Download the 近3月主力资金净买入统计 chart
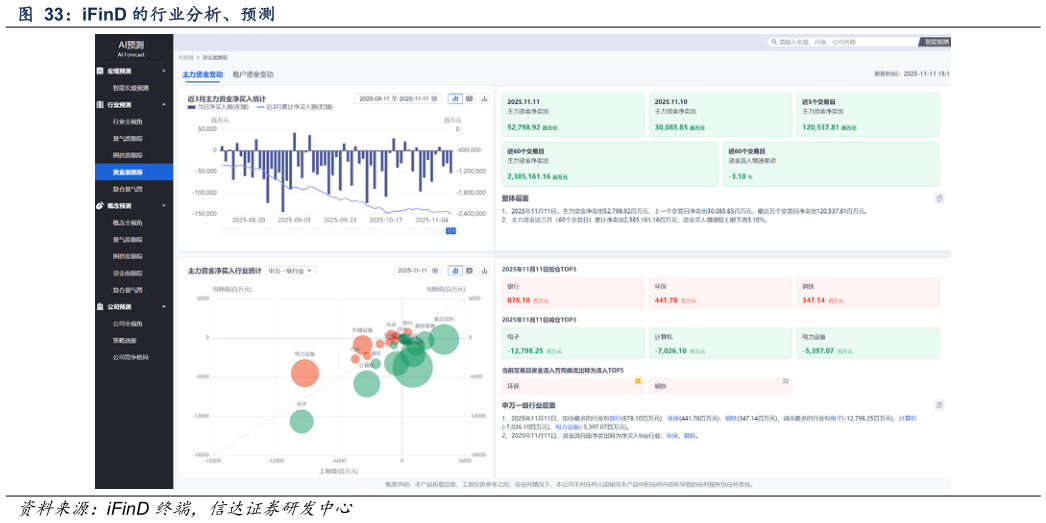This screenshot has height=523, width=1046. point(484,99)
